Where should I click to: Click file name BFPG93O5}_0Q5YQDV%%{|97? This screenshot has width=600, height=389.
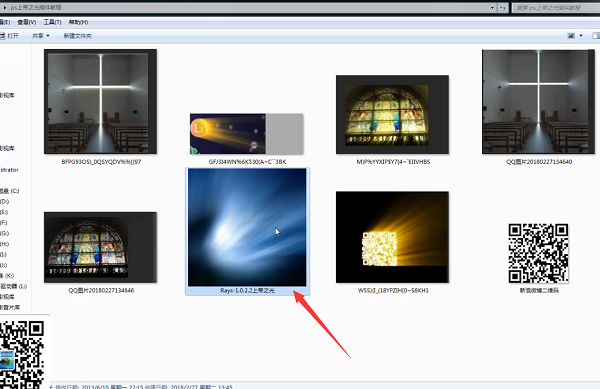click(x=101, y=162)
